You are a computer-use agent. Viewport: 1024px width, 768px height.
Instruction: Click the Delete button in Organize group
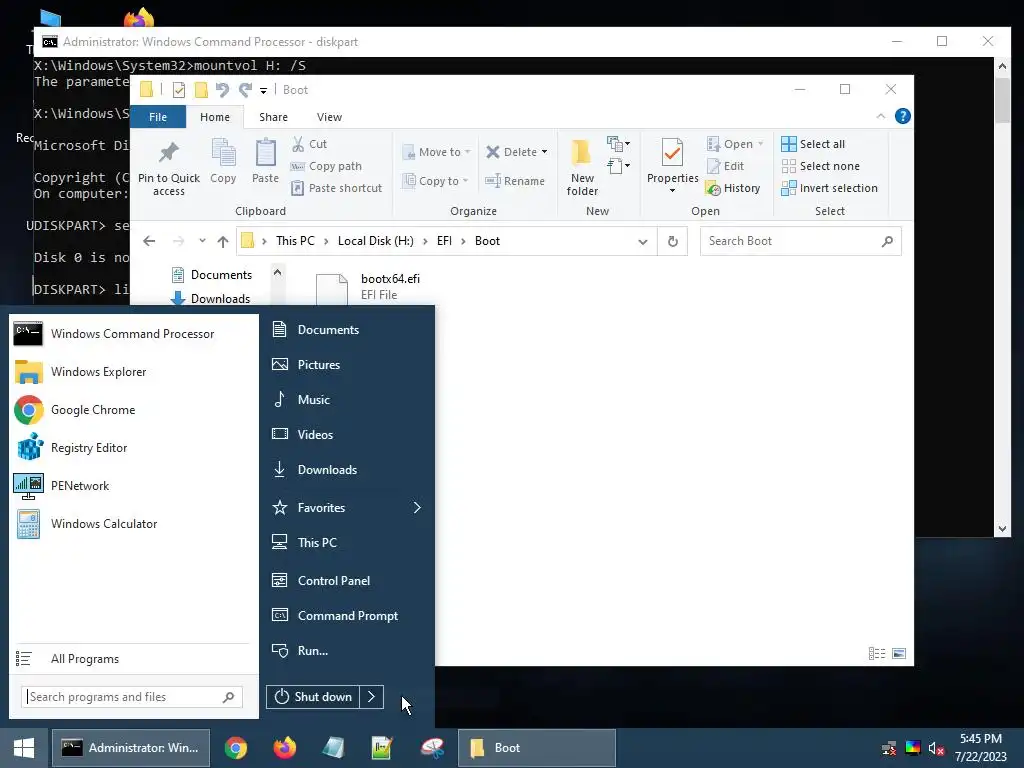point(511,152)
